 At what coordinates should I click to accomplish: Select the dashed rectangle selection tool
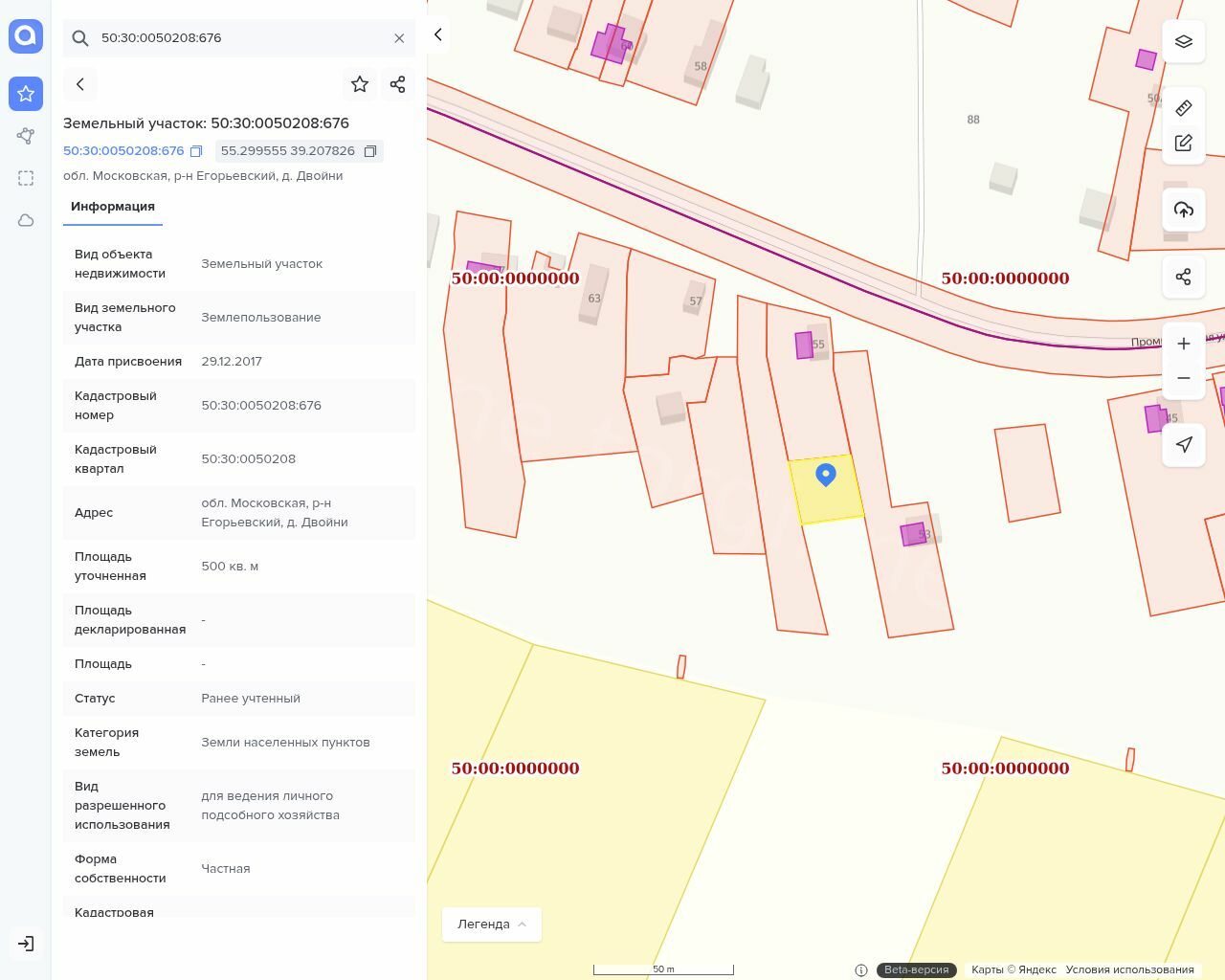click(26, 178)
